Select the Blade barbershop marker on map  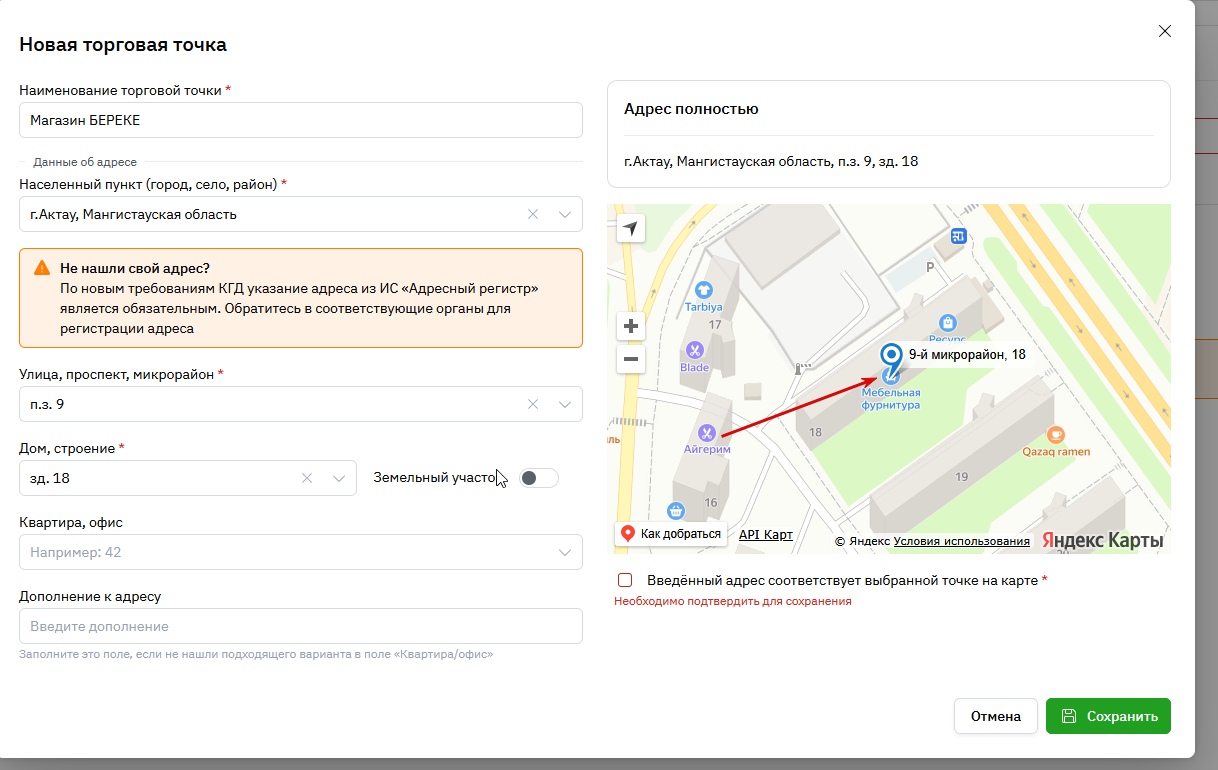pos(695,350)
